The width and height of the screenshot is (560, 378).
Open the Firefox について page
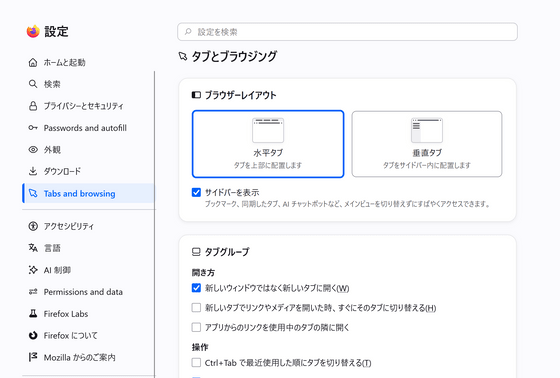pyautogui.click(x=88, y=335)
